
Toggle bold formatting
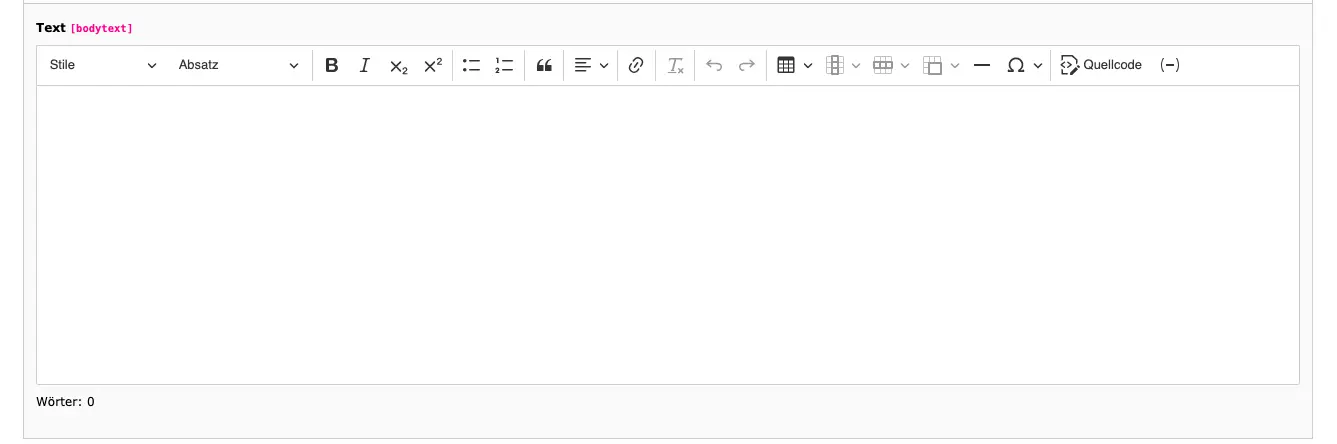332,66
